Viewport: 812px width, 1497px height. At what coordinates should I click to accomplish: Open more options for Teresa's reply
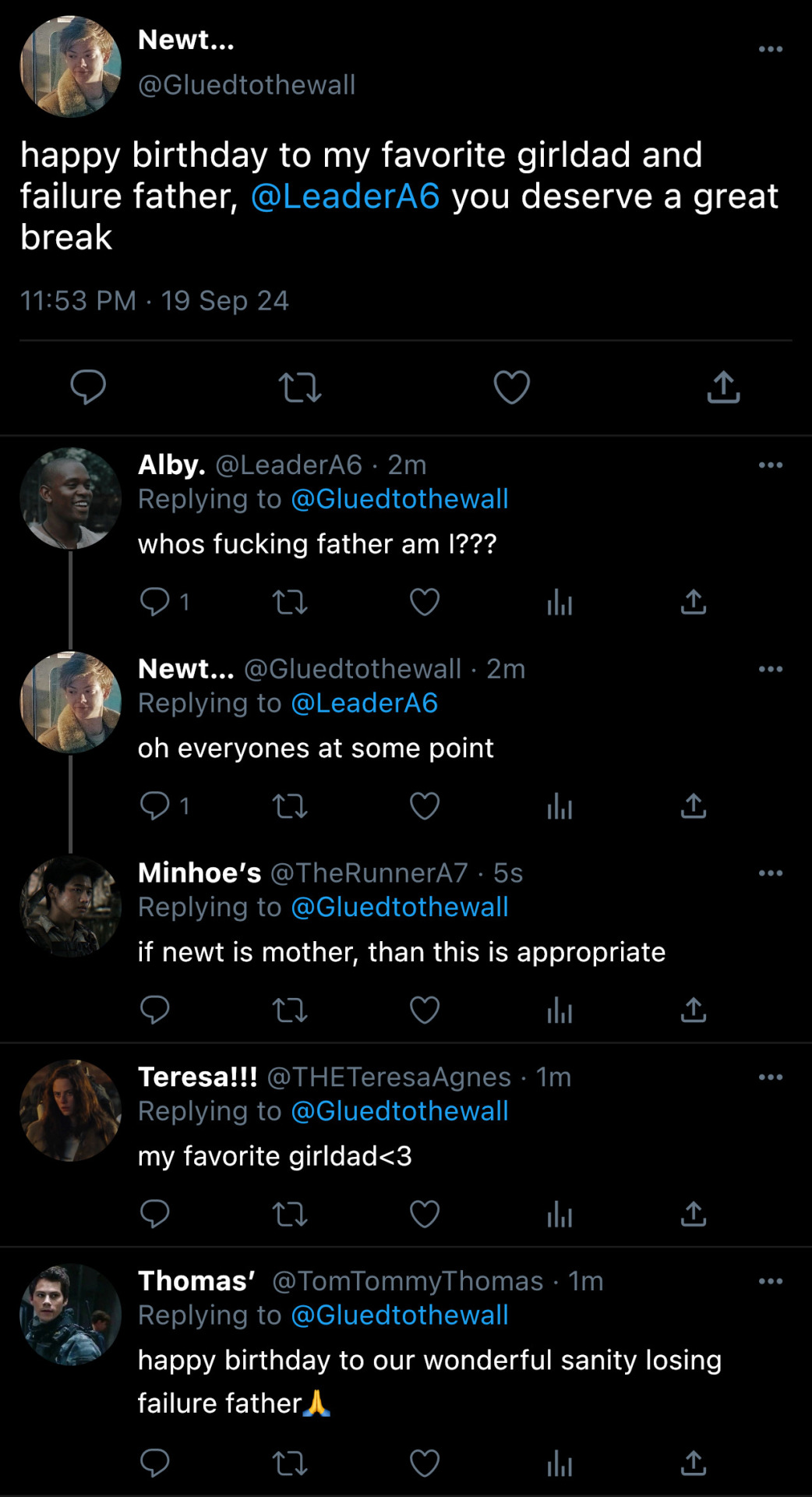point(770,1078)
